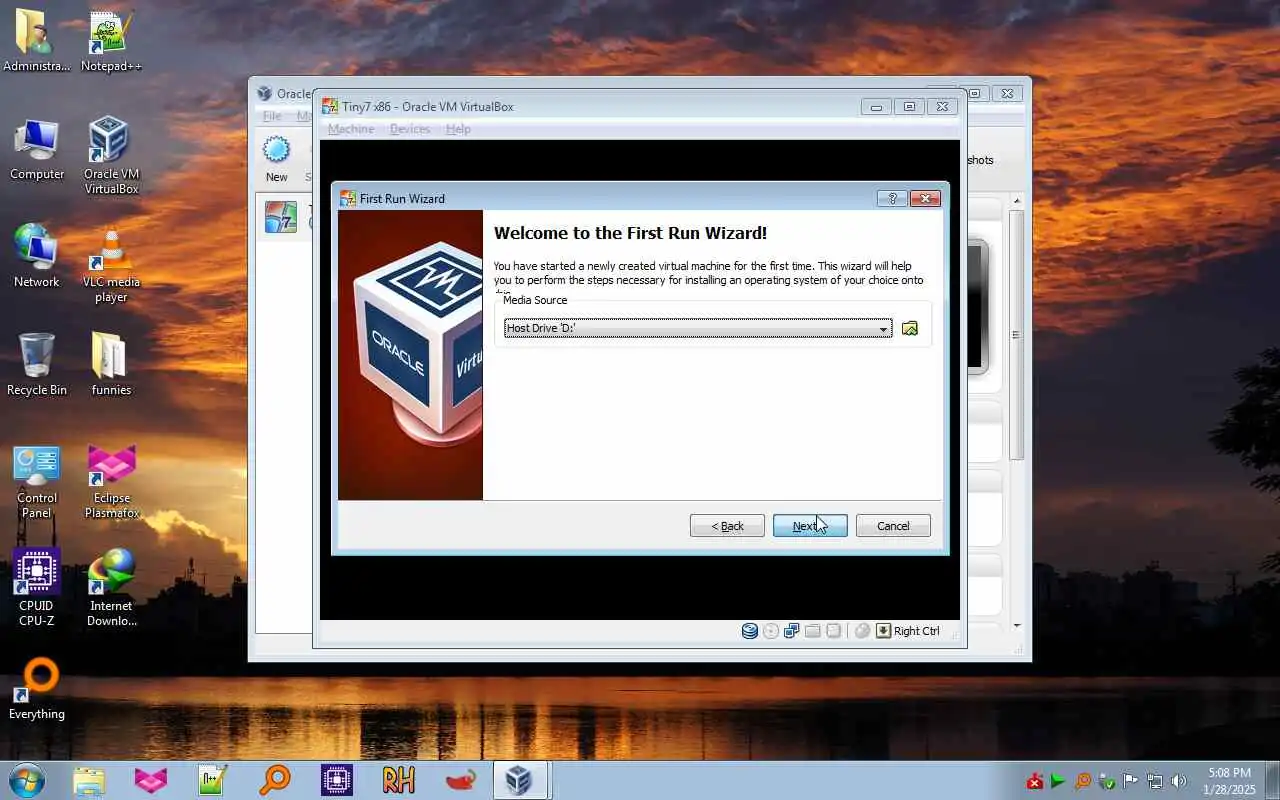1280x800 pixels.
Task: Click scroll-down arrow in VirtualBox Manager
Action: (1017, 626)
